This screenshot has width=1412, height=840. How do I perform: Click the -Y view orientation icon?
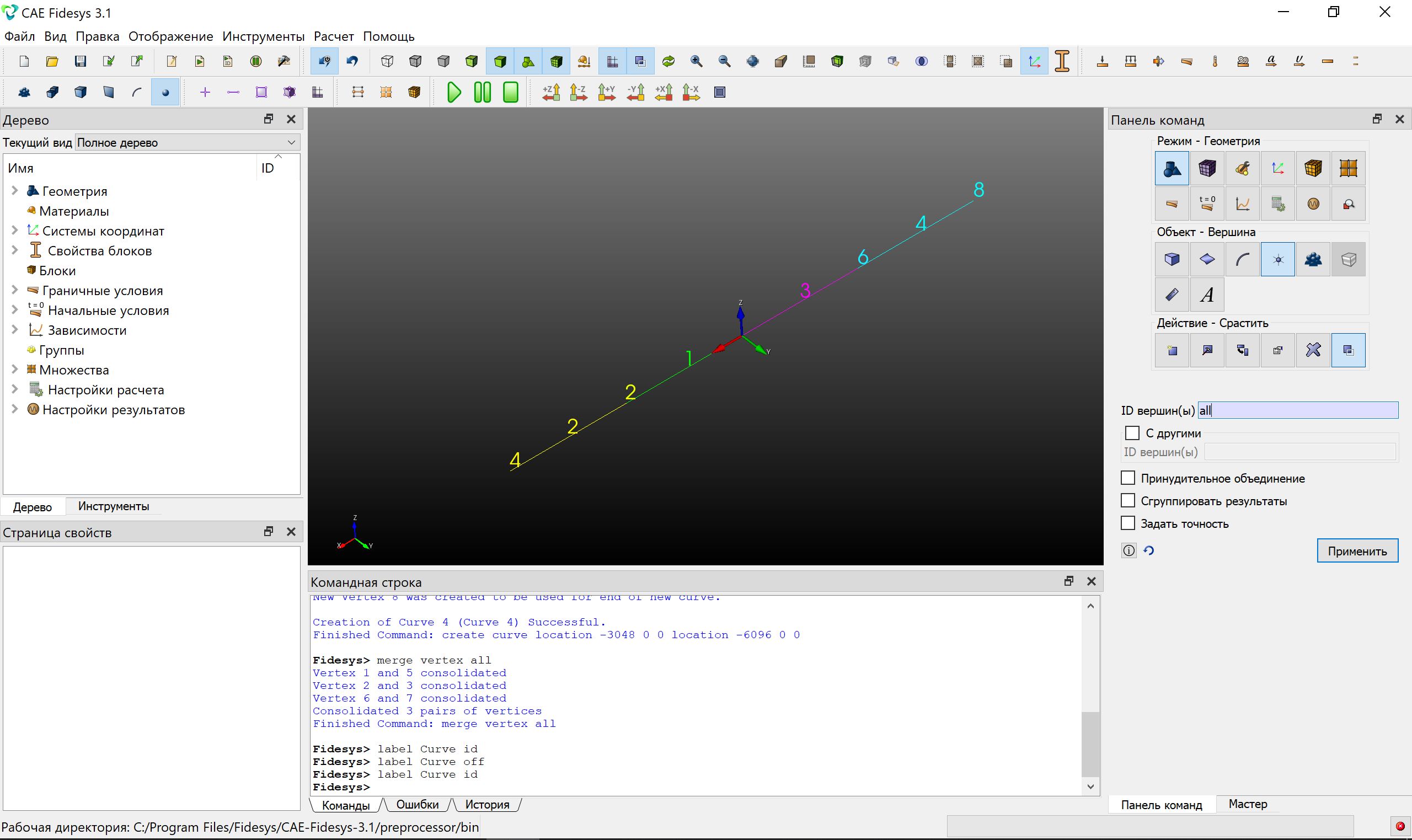pyautogui.click(x=635, y=92)
